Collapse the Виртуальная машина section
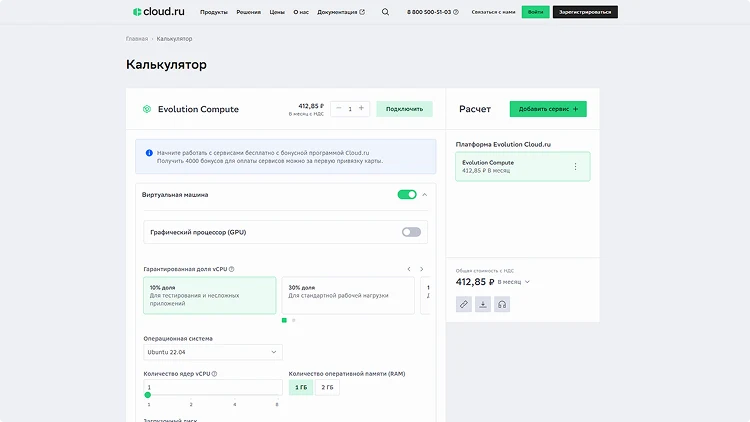This screenshot has height=422, width=750. coord(425,195)
